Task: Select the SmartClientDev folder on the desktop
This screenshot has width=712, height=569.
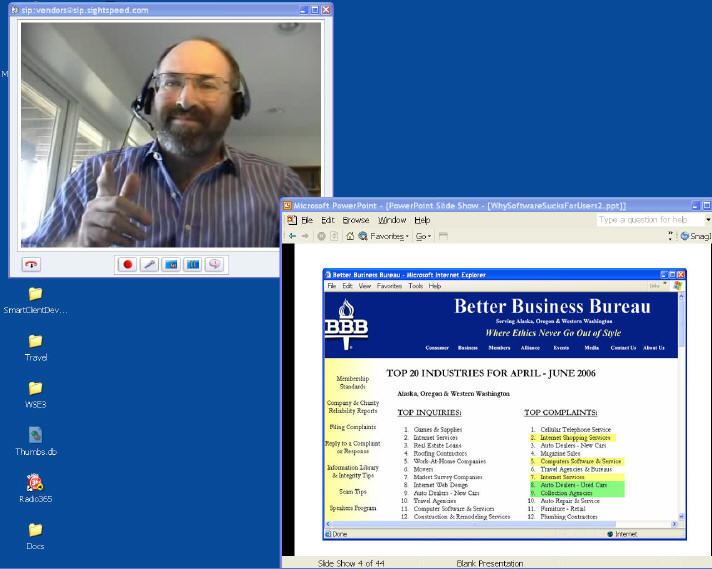Action: tap(35, 301)
